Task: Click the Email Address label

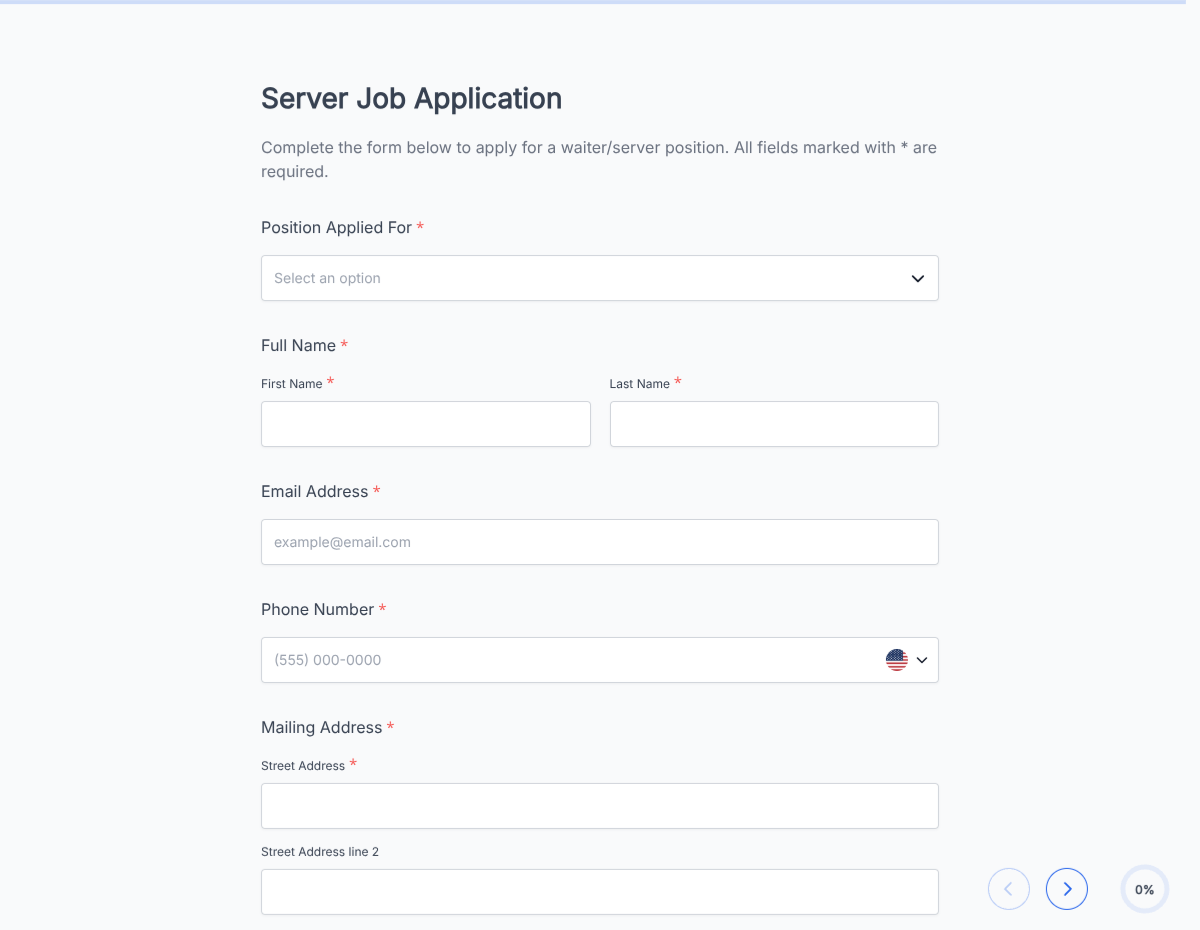Action: point(314,492)
